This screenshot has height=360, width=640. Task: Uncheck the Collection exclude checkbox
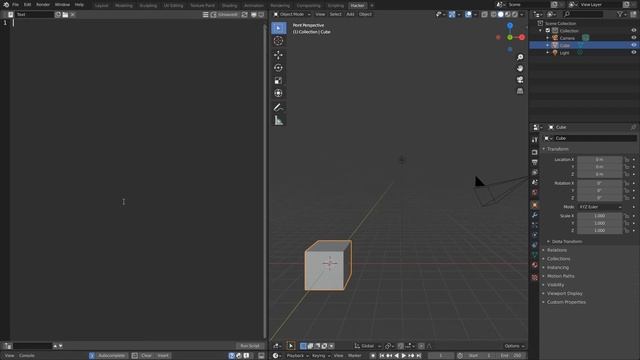(x=548, y=31)
